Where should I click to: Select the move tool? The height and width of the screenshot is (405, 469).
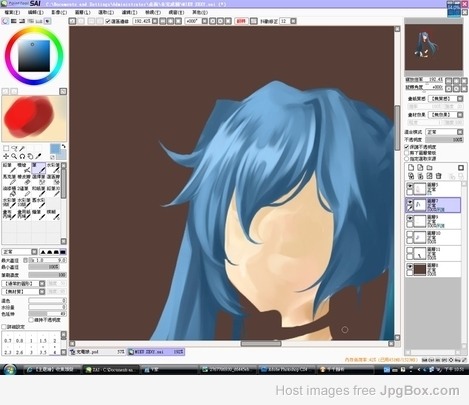6,156
